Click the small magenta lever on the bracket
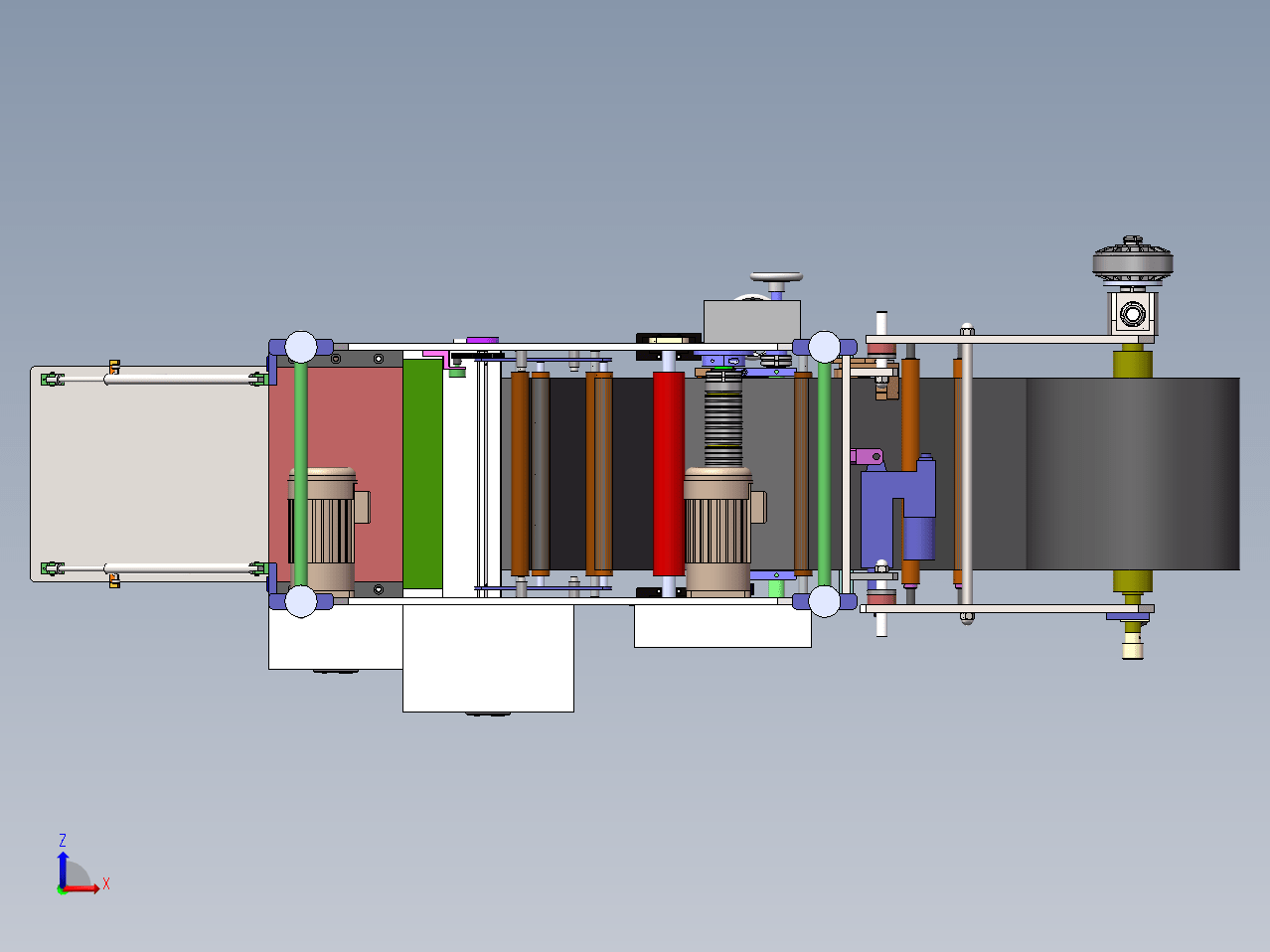 pos(867,456)
